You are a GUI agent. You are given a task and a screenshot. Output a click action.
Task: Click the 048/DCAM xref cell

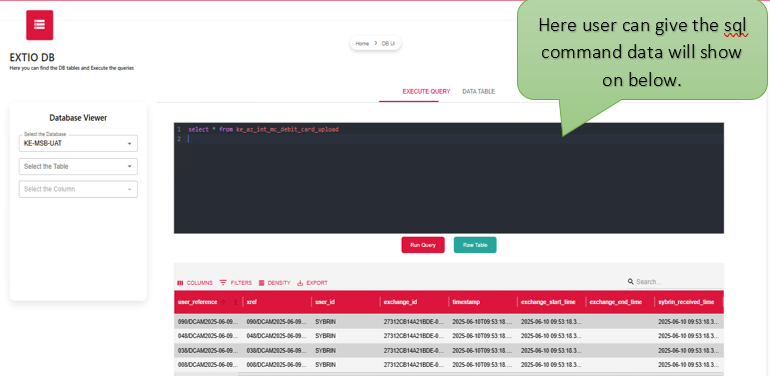[277, 336]
